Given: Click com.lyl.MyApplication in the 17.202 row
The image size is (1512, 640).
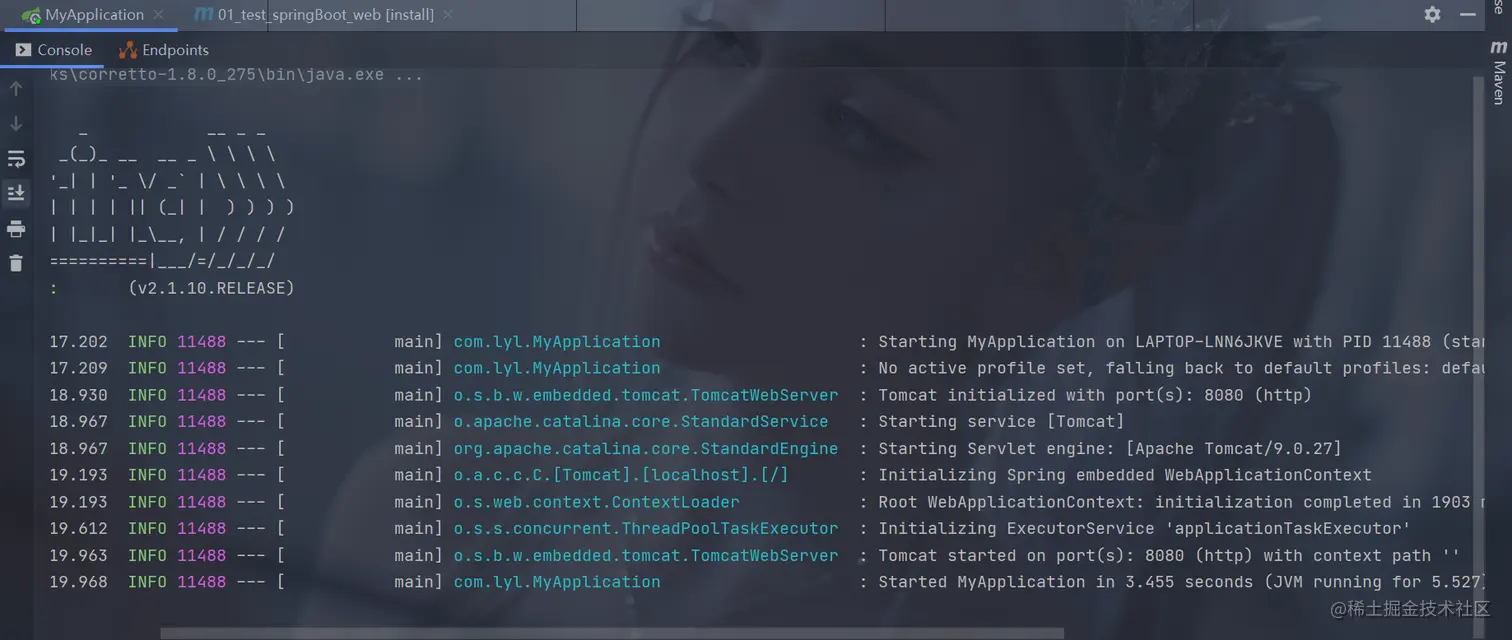Looking at the screenshot, I should click(x=557, y=342).
